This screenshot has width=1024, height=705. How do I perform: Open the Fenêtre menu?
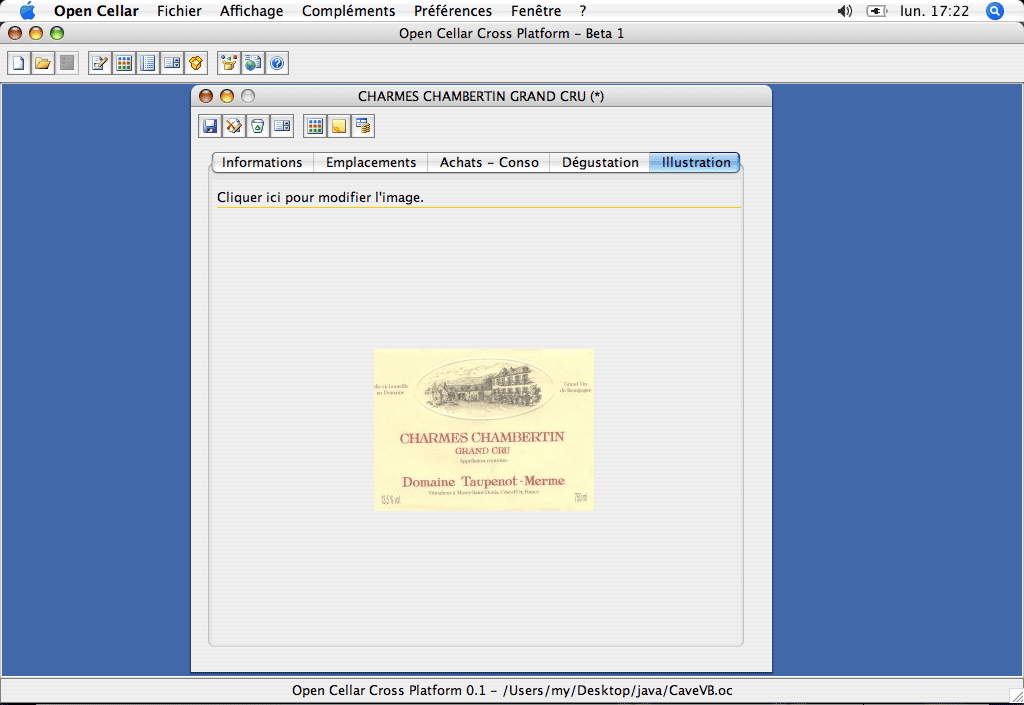(536, 11)
